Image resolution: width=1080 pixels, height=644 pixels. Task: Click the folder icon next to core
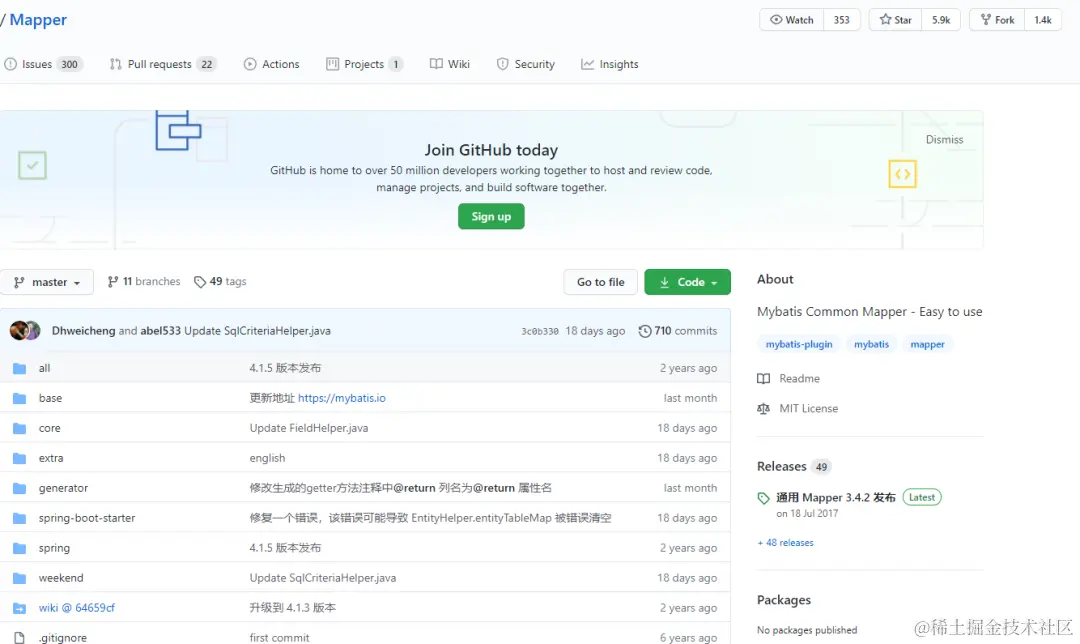click(19, 428)
